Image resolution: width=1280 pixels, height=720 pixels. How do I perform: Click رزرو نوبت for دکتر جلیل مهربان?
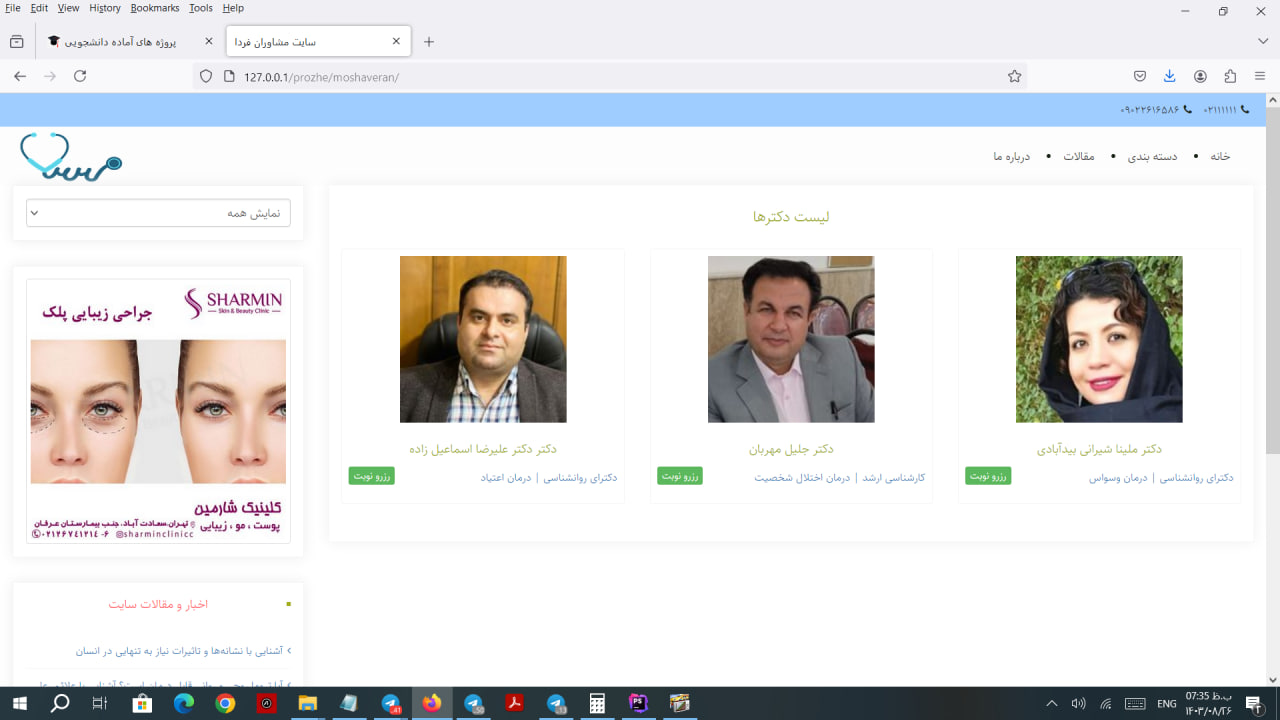pyautogui.click(x=680, y=476)
